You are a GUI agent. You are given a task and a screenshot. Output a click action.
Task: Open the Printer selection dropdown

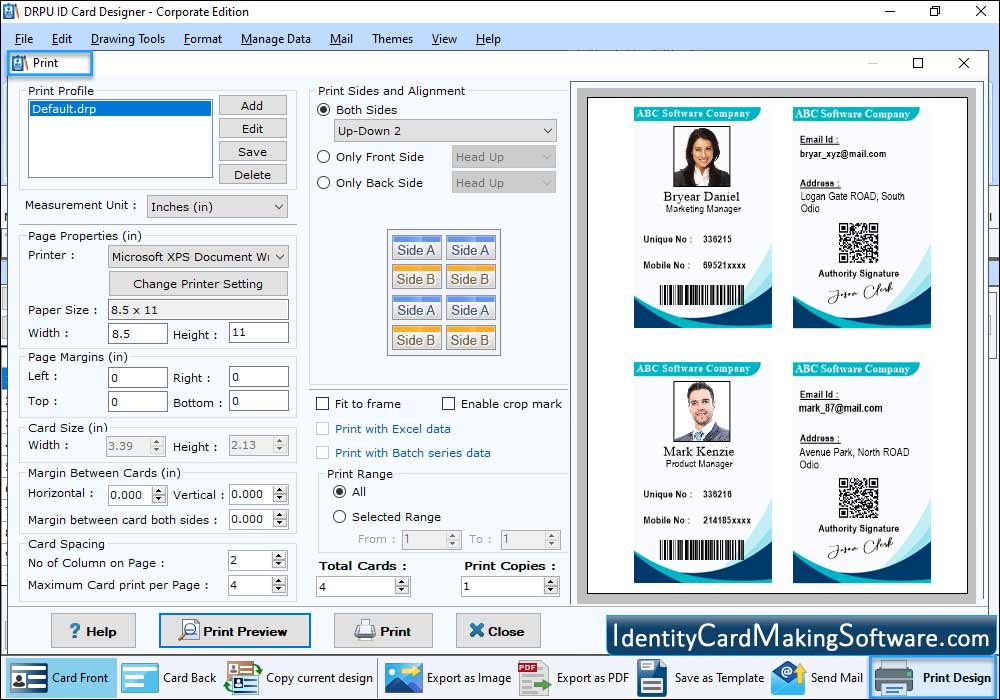pyautogui.click(x=198, y=256)
